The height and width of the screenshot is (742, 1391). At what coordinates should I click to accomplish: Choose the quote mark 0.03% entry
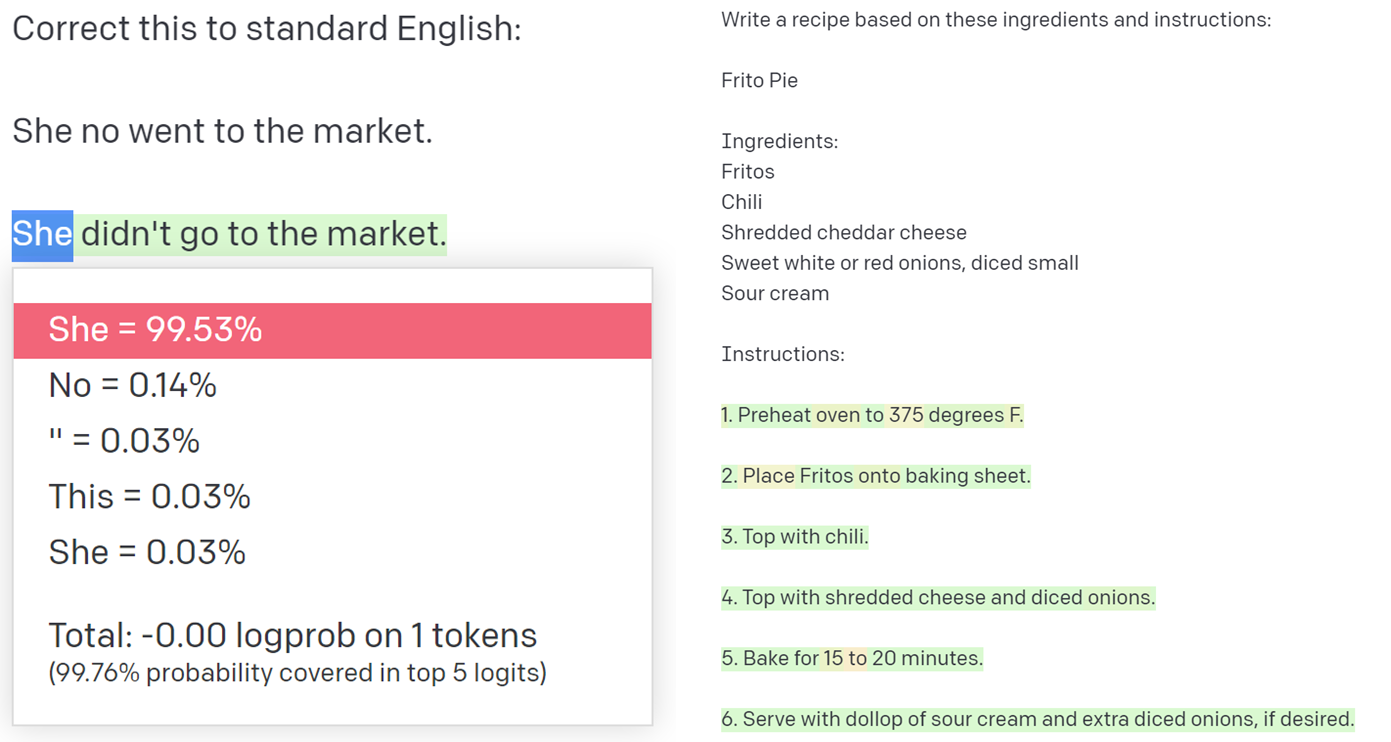coord(124,441)
